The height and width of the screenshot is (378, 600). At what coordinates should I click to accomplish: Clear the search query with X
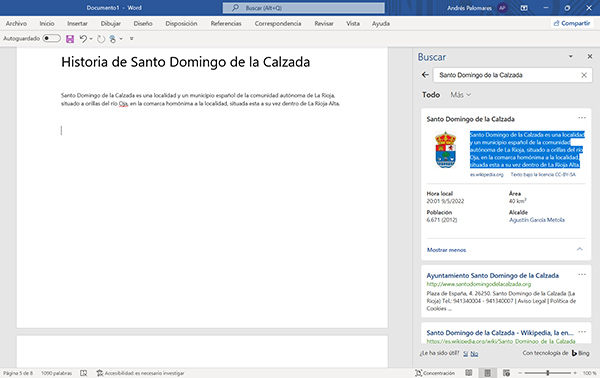click(584, 75)
